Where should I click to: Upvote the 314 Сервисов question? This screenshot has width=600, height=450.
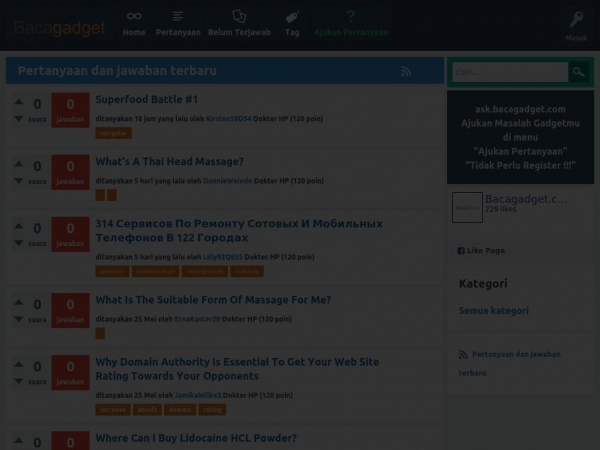[19, 226]
